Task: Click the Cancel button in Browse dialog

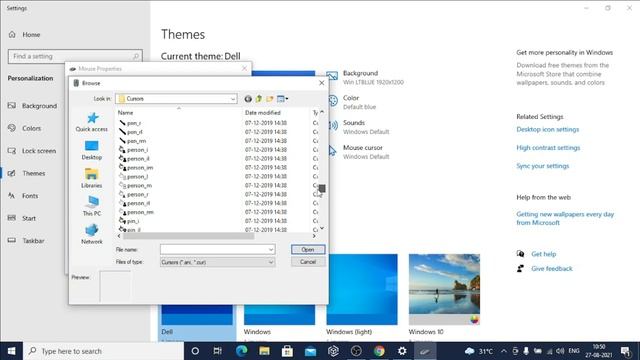Action: (308, 262)
